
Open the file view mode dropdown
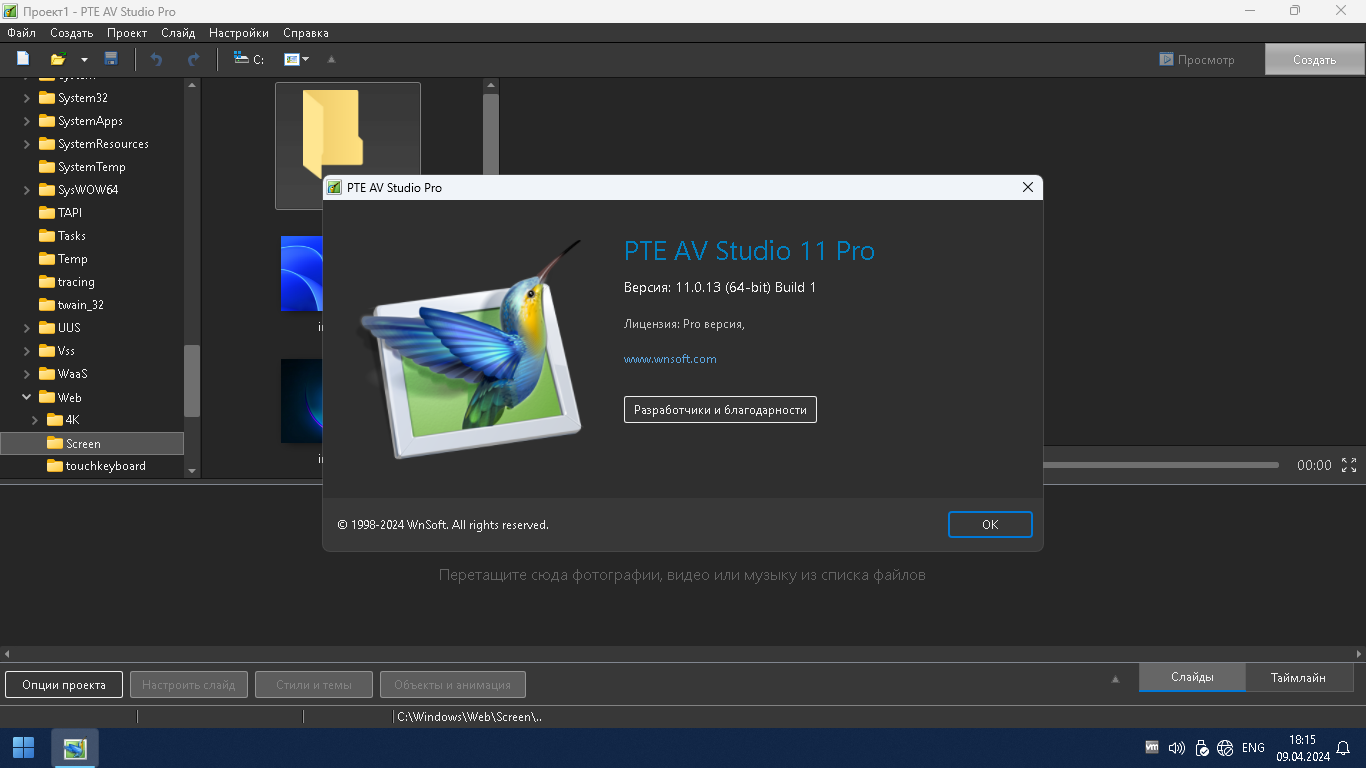click(297, 59)
